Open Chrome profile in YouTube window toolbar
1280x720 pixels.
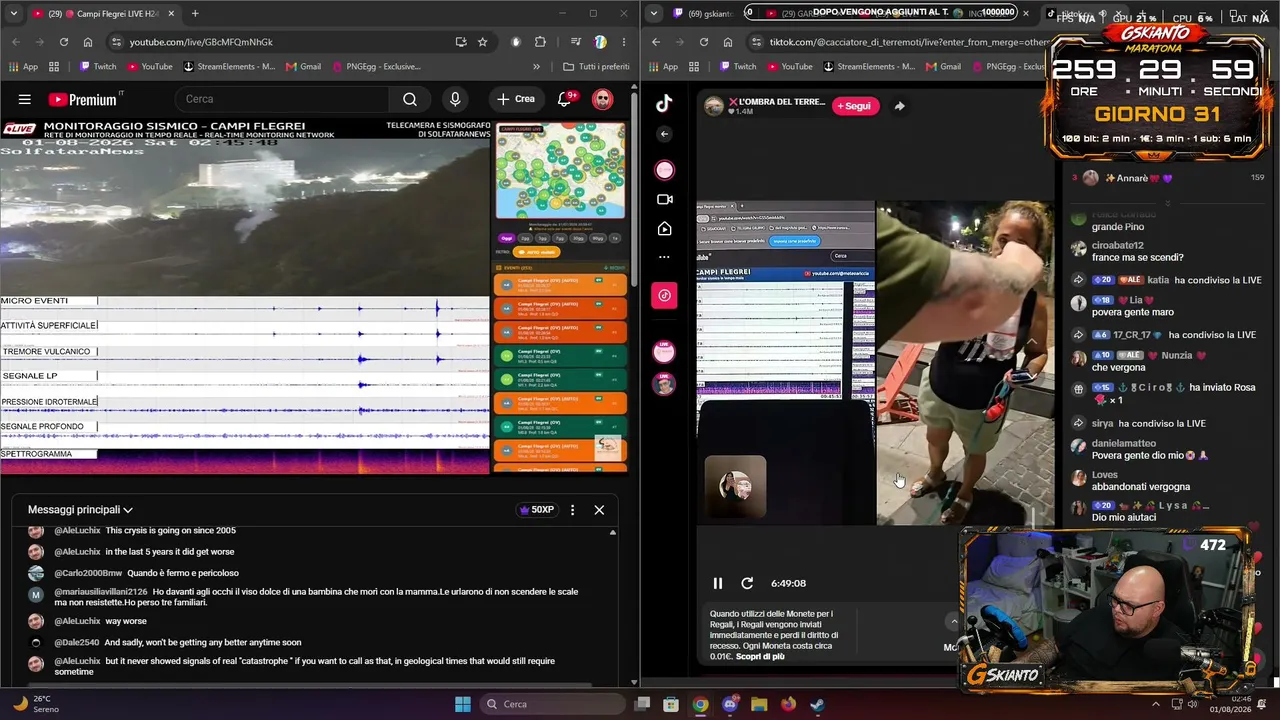point(600,42)
